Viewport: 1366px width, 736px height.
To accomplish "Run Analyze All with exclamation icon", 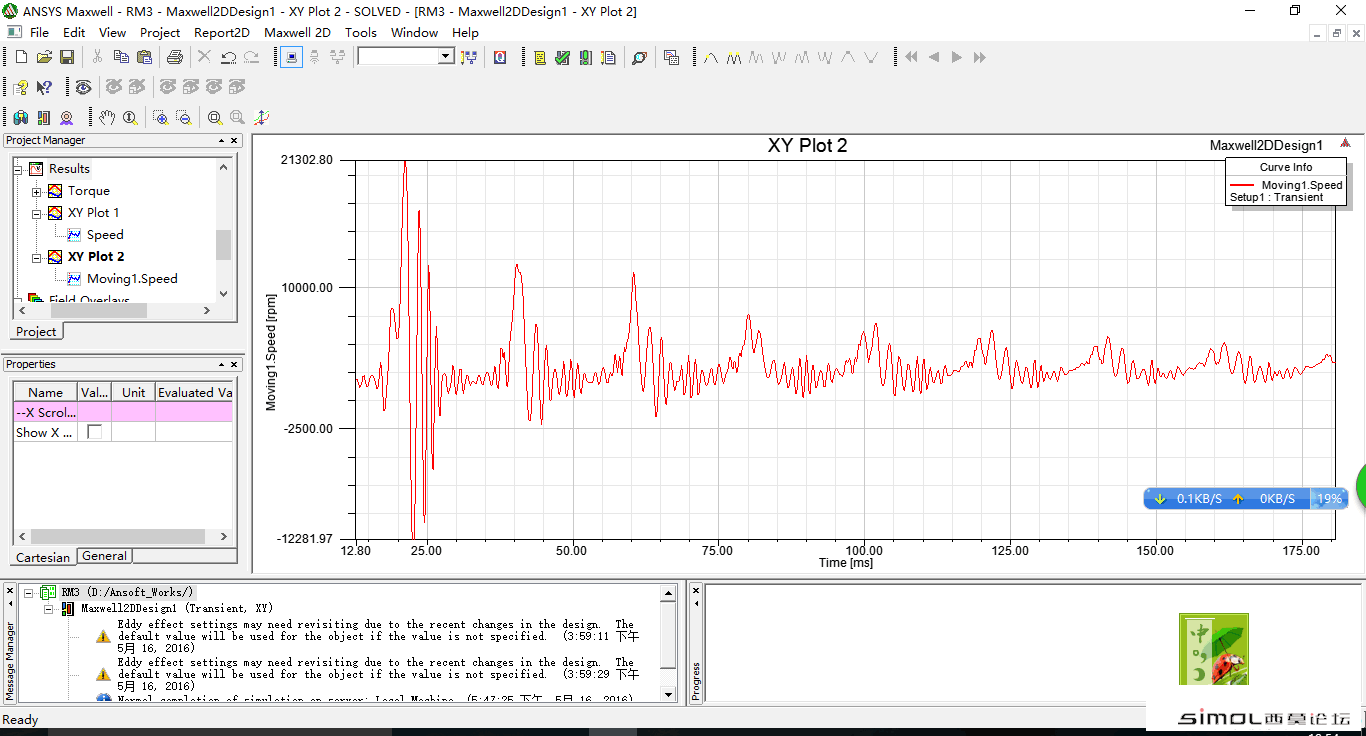I will click(585, 57).
